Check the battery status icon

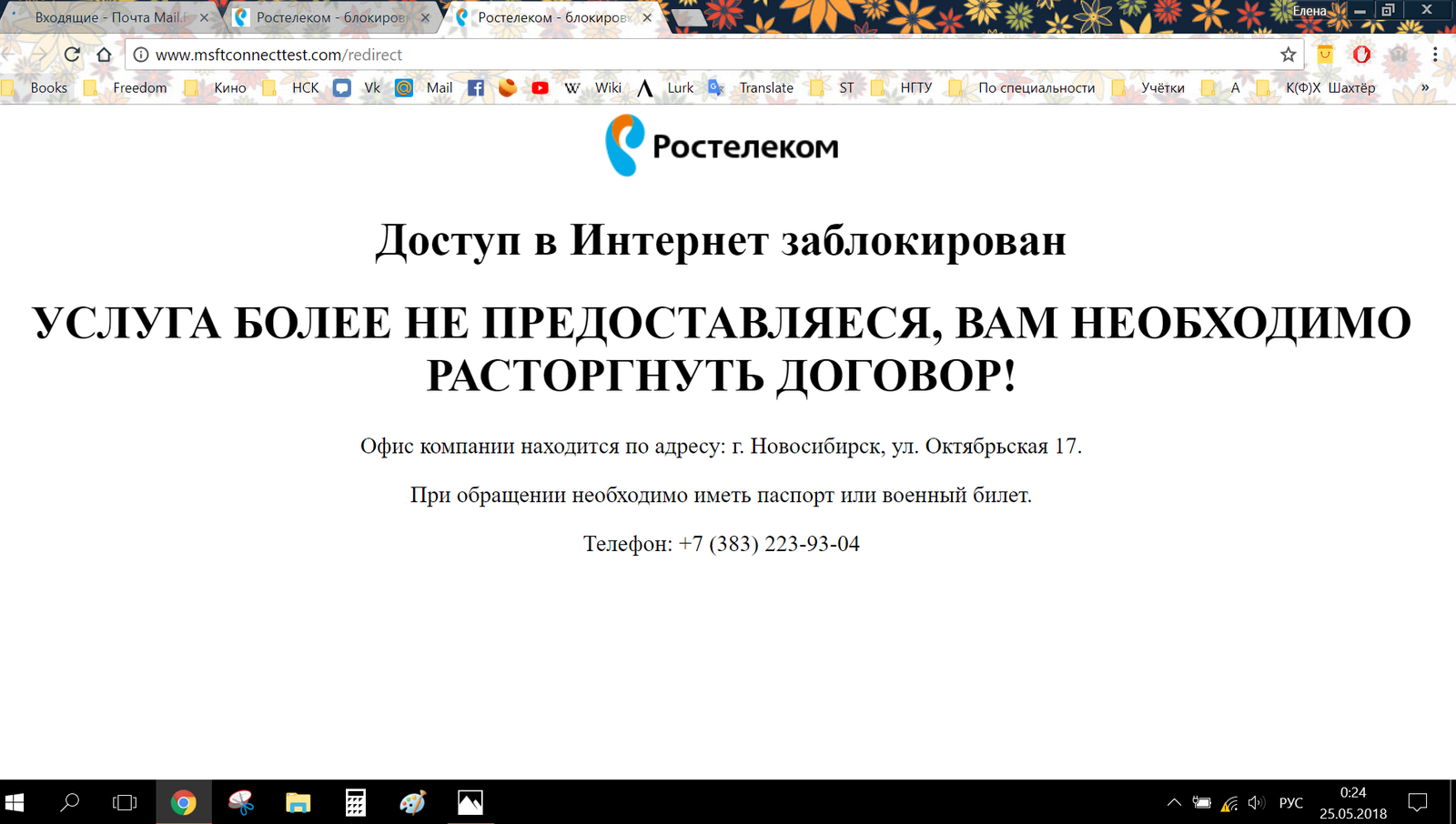pyautogui.click(x=1202, y=802)
